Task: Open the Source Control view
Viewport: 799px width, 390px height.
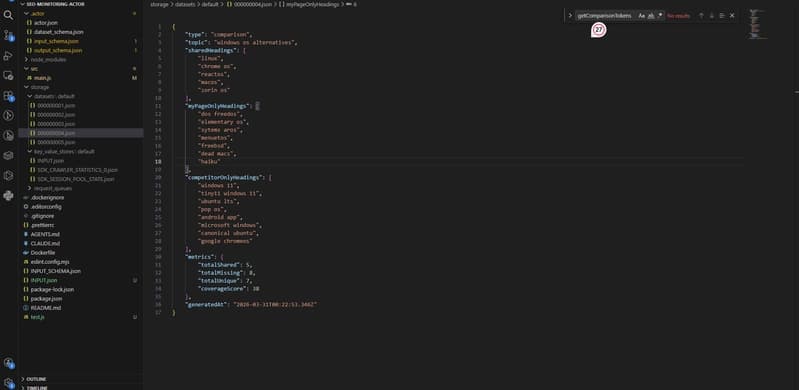Action: pyautogui.click(x=8, y=35)
